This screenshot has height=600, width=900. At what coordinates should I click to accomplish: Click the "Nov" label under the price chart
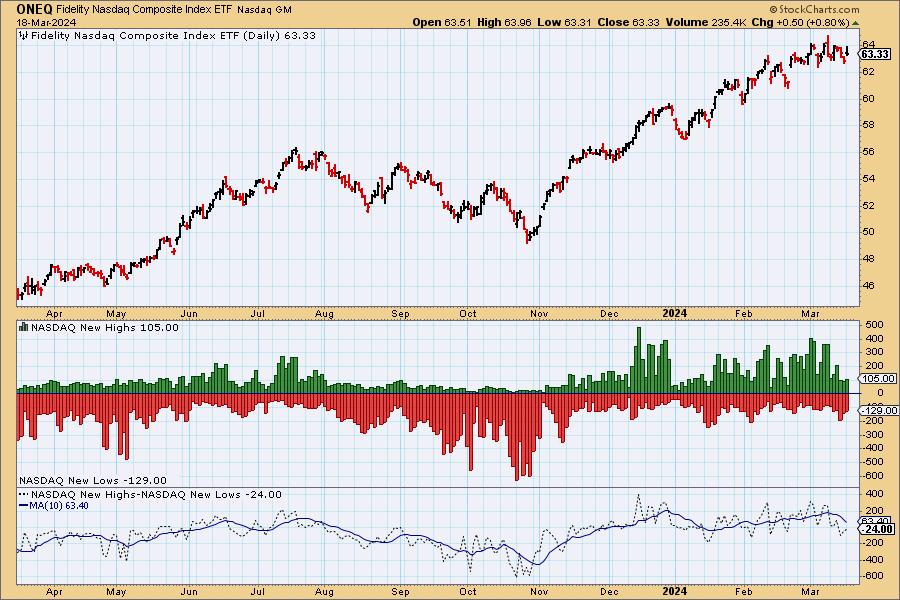click(x=539, y=313)
